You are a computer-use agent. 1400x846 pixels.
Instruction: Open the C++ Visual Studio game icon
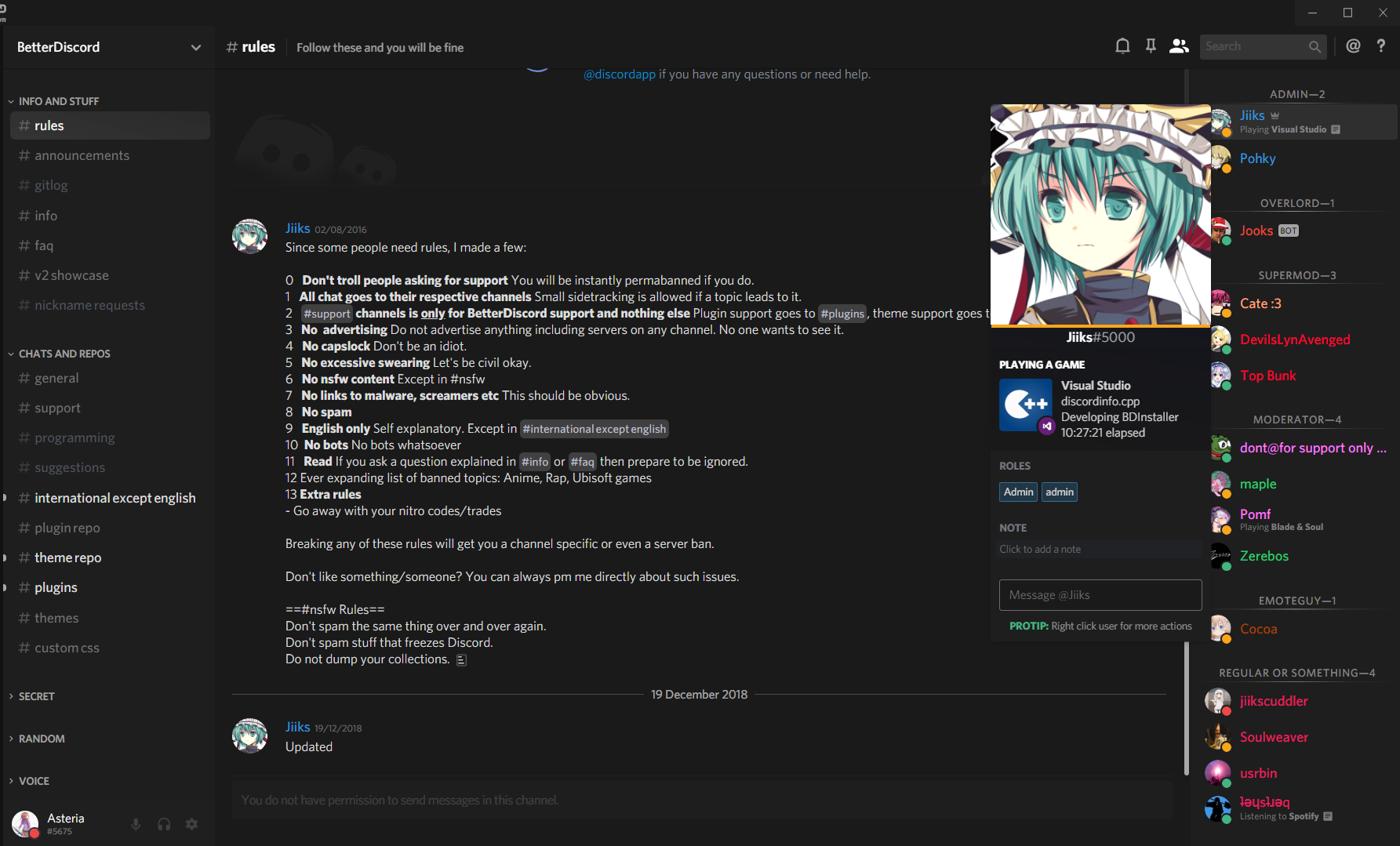(1026, 405)
